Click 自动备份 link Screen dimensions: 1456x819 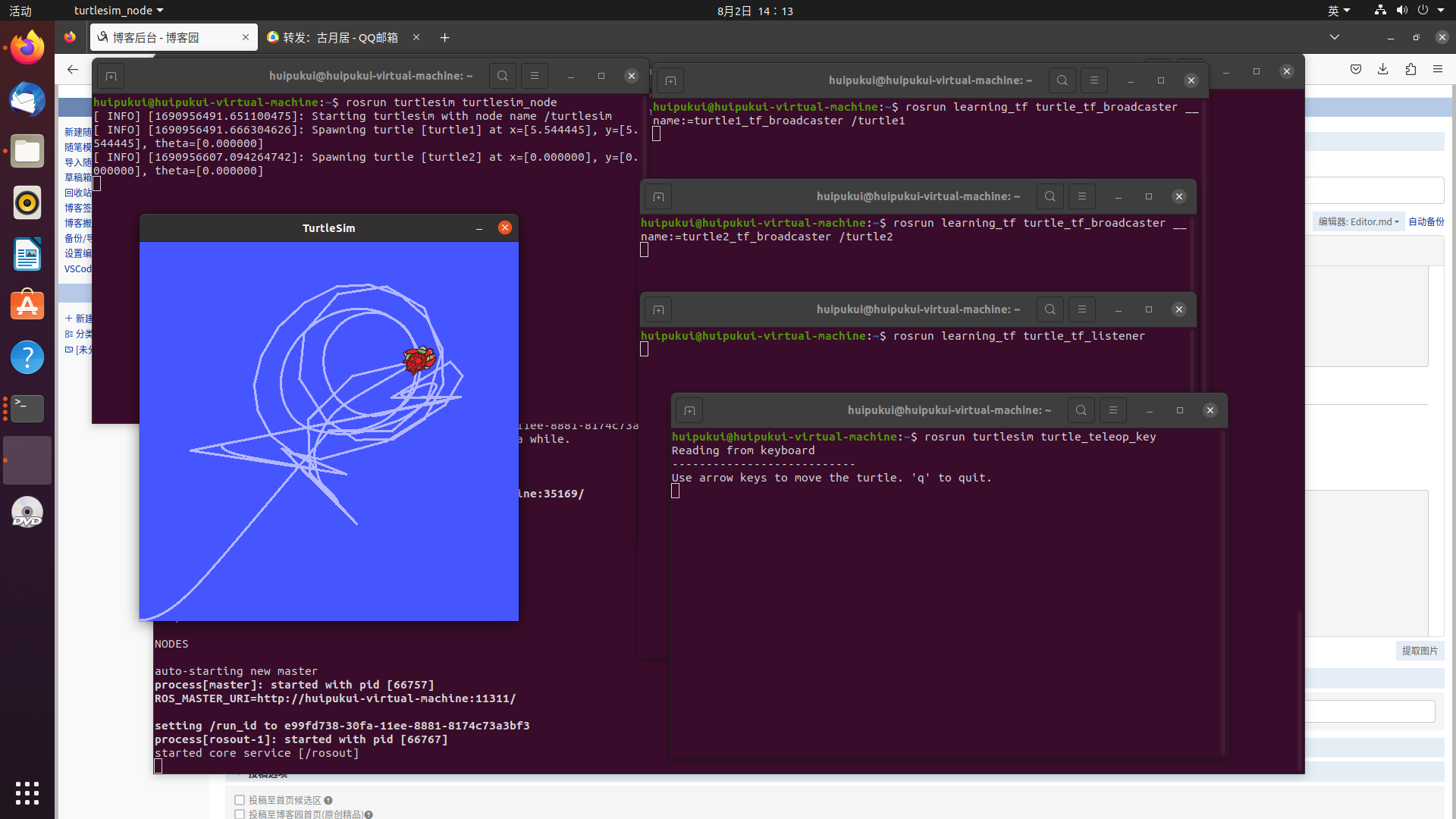pos(1426,221)
